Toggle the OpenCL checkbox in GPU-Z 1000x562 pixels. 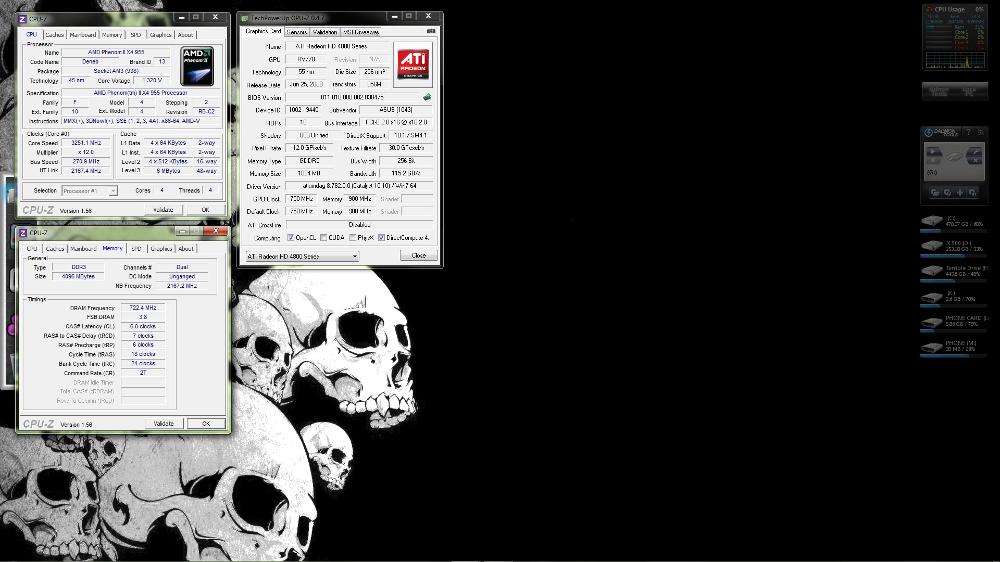click(x=291, y=237)
